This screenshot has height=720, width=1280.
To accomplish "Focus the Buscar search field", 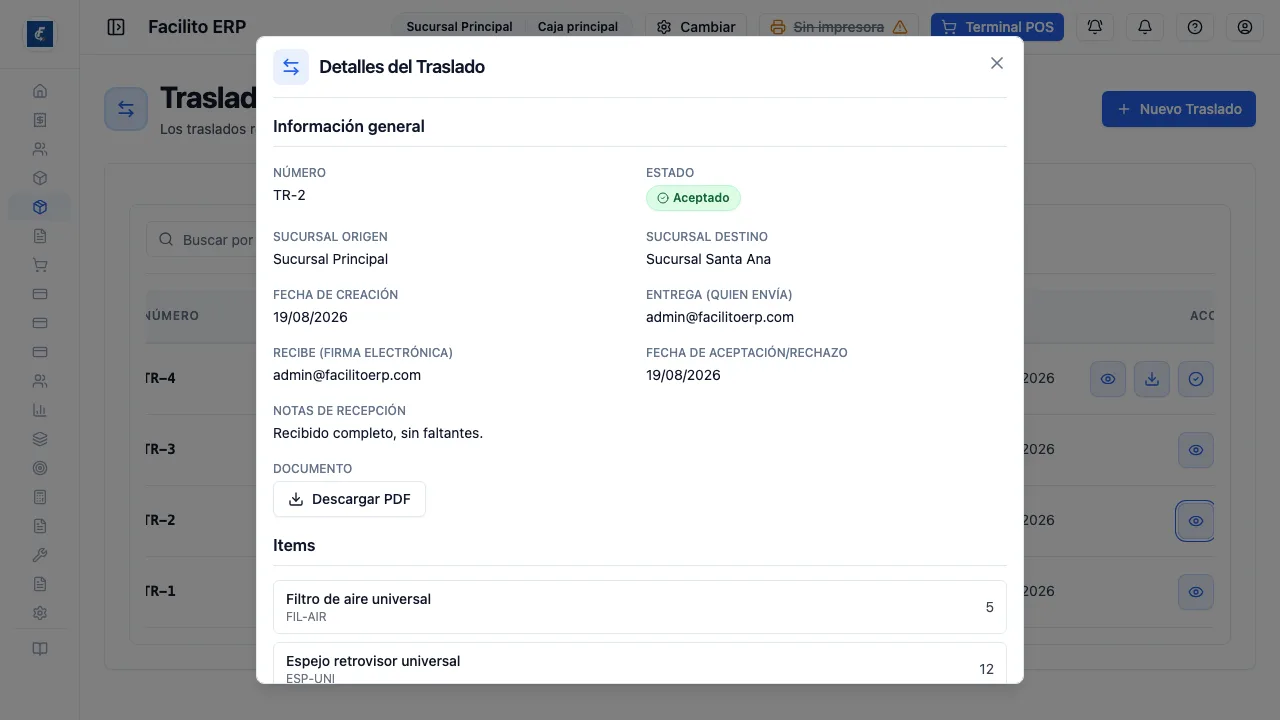I will point(200,240).
